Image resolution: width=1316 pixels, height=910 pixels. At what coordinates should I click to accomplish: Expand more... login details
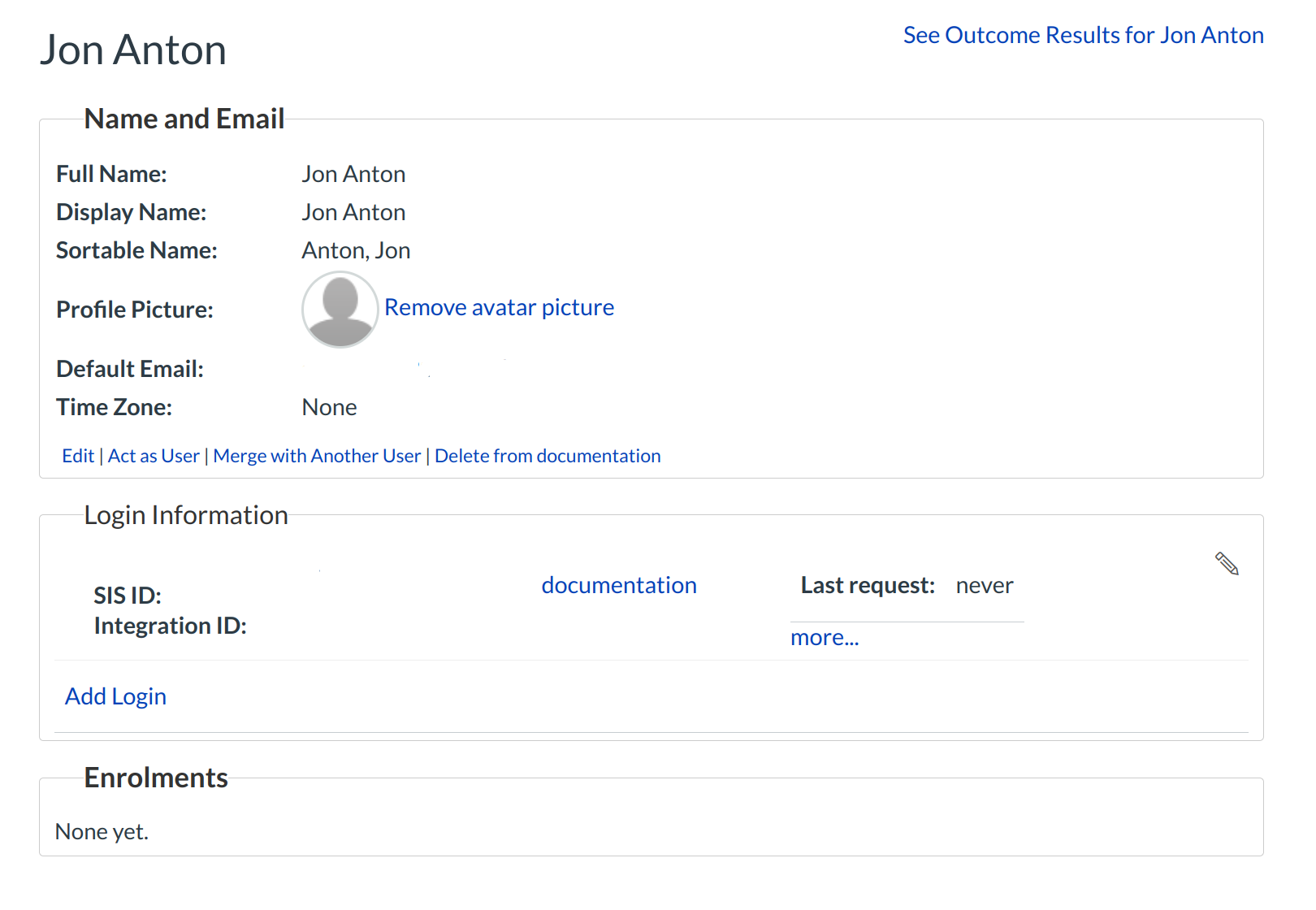[x=824, y=638]
